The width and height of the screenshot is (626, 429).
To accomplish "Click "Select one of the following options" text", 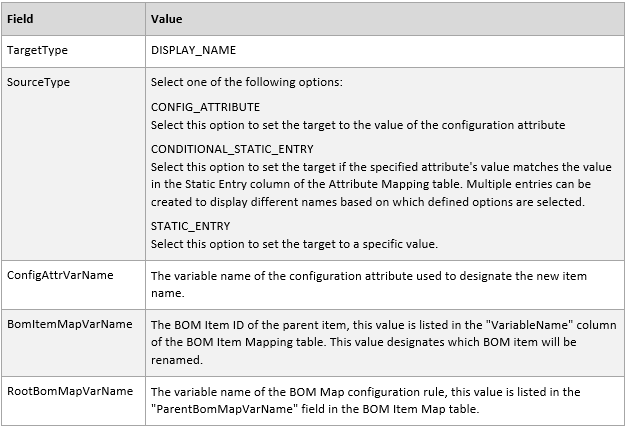I will 247,82.
